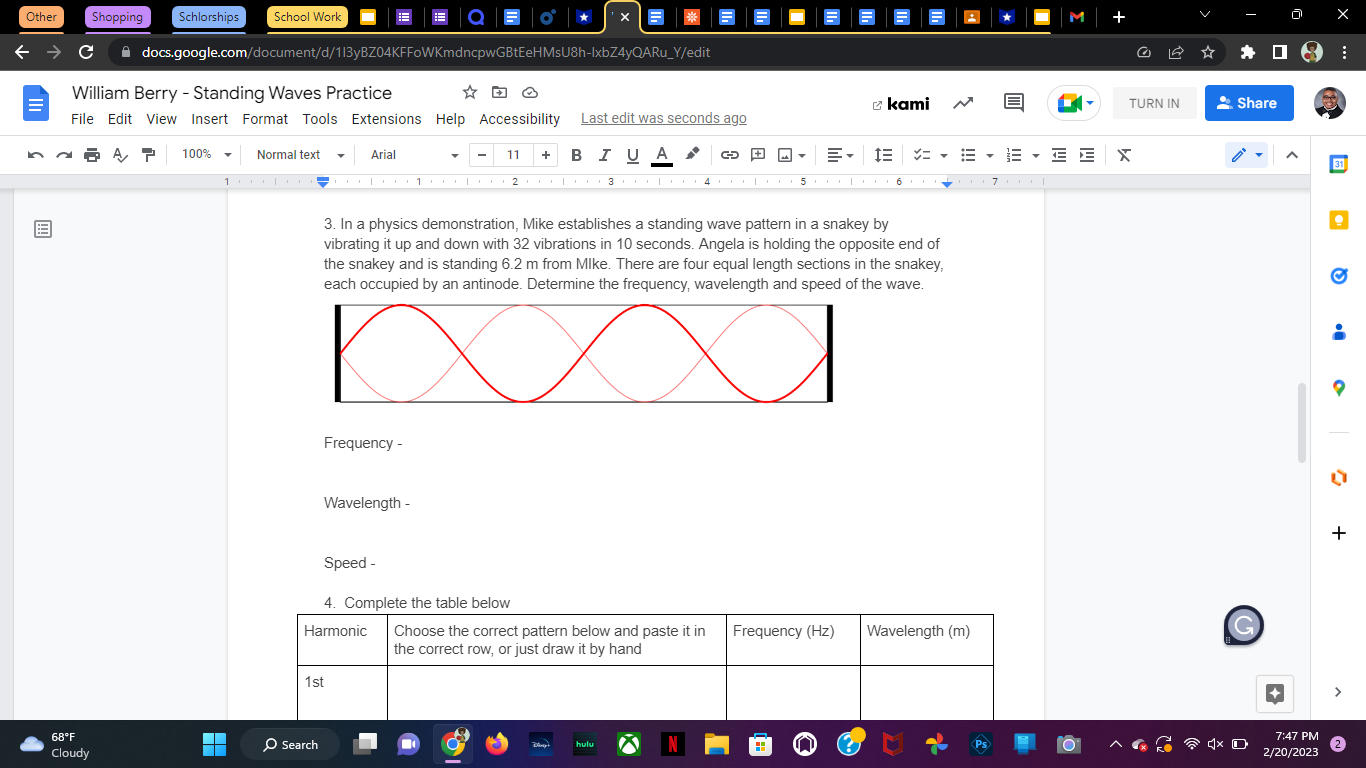Open the text alignment dropdown
The image size is (1366, 768).
pyautogui.click(x=840, y=155)
